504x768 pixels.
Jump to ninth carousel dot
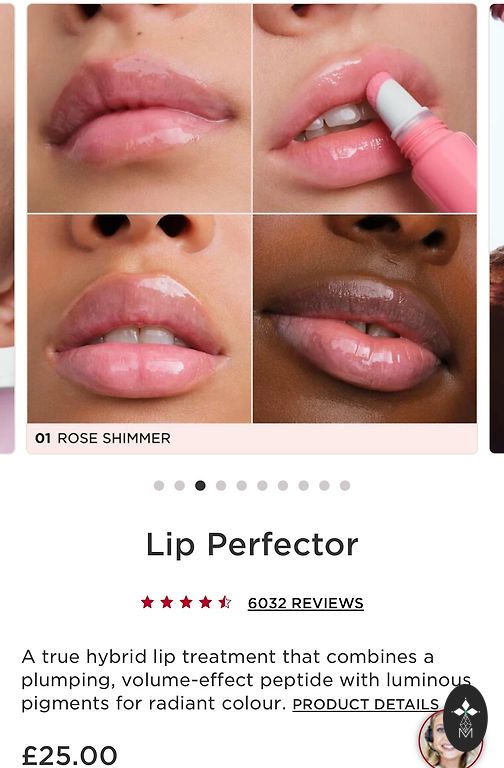[x=324, y=485]
